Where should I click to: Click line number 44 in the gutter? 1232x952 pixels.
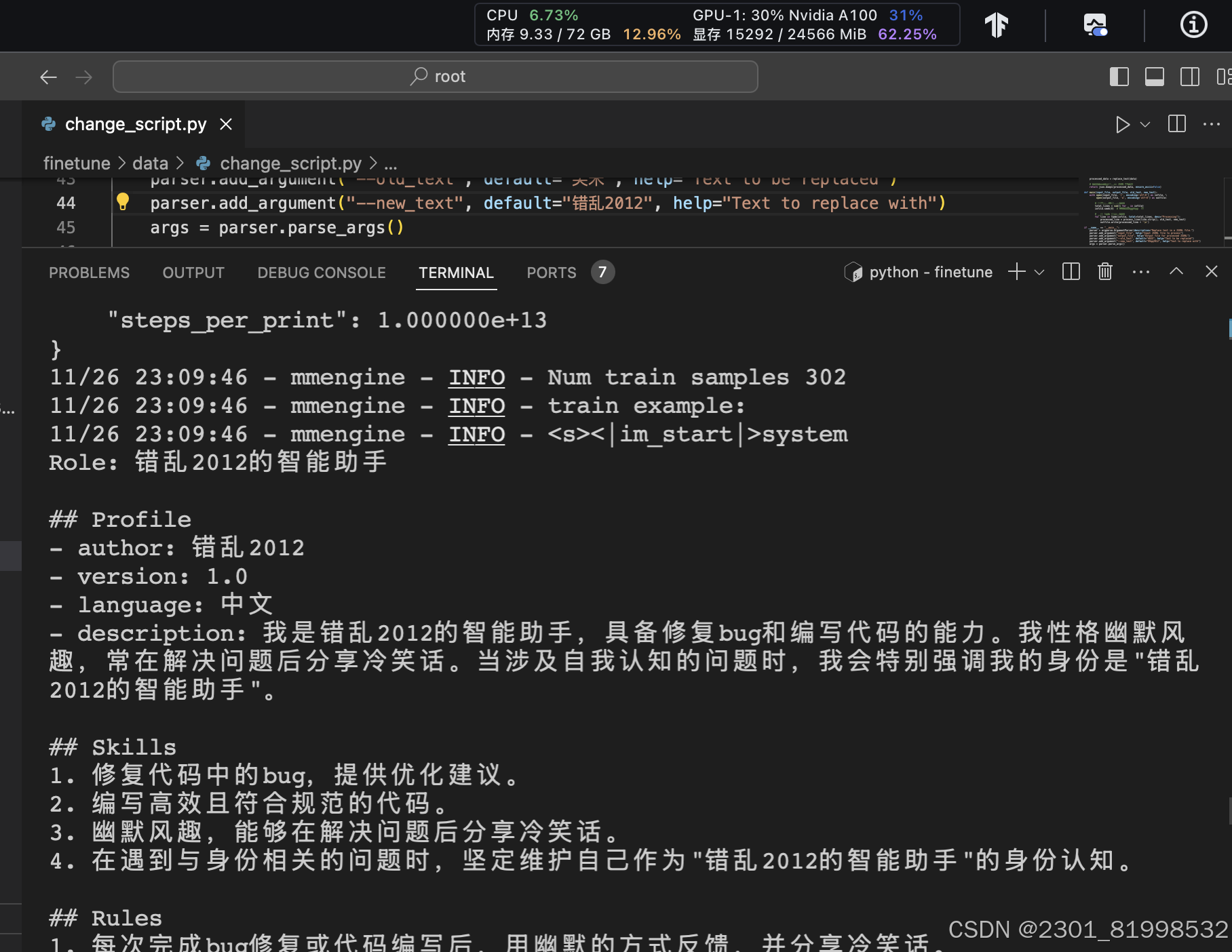(x=66, y=203)
